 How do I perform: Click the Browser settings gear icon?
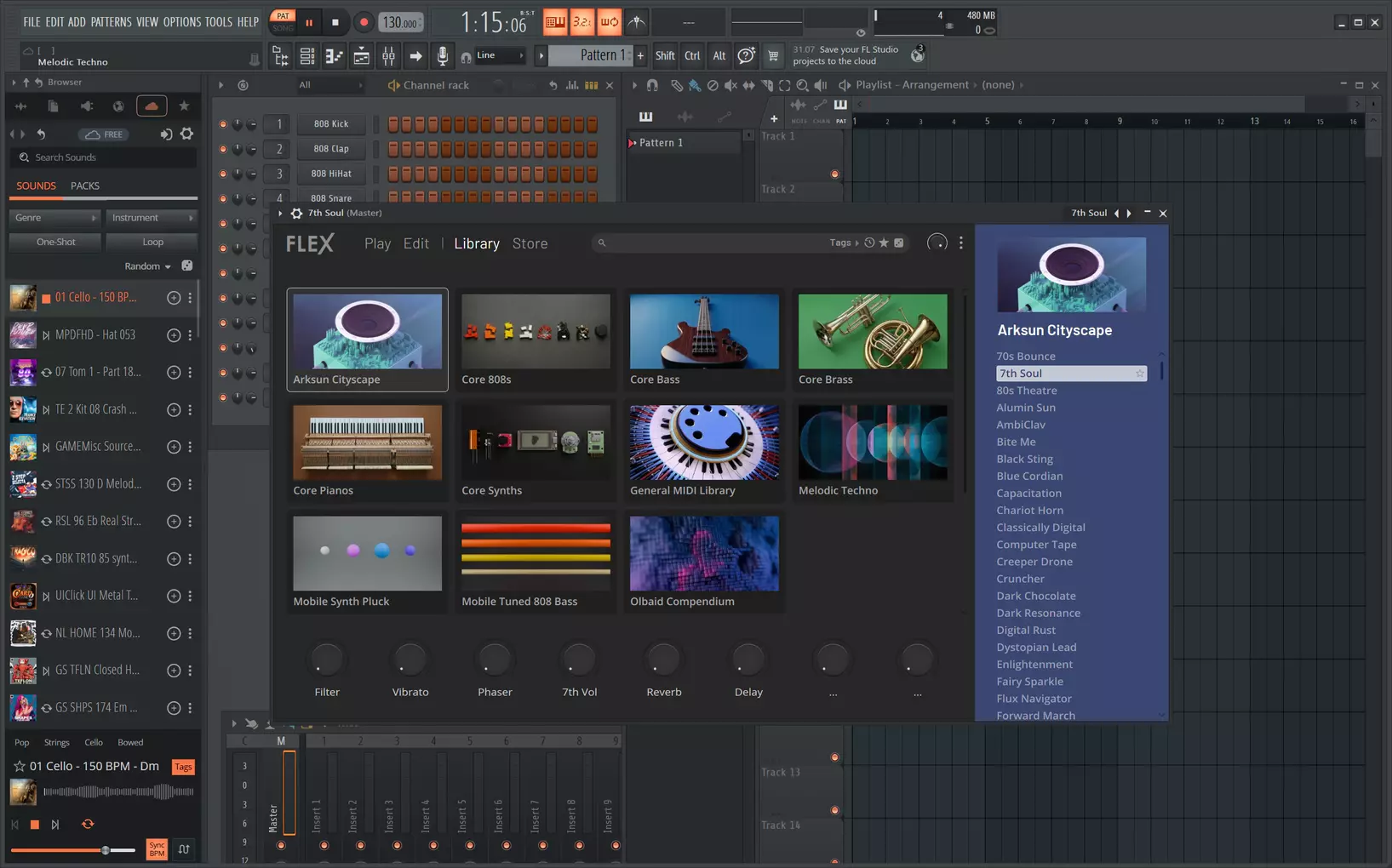pyautogui.click(x=186, y=134)
